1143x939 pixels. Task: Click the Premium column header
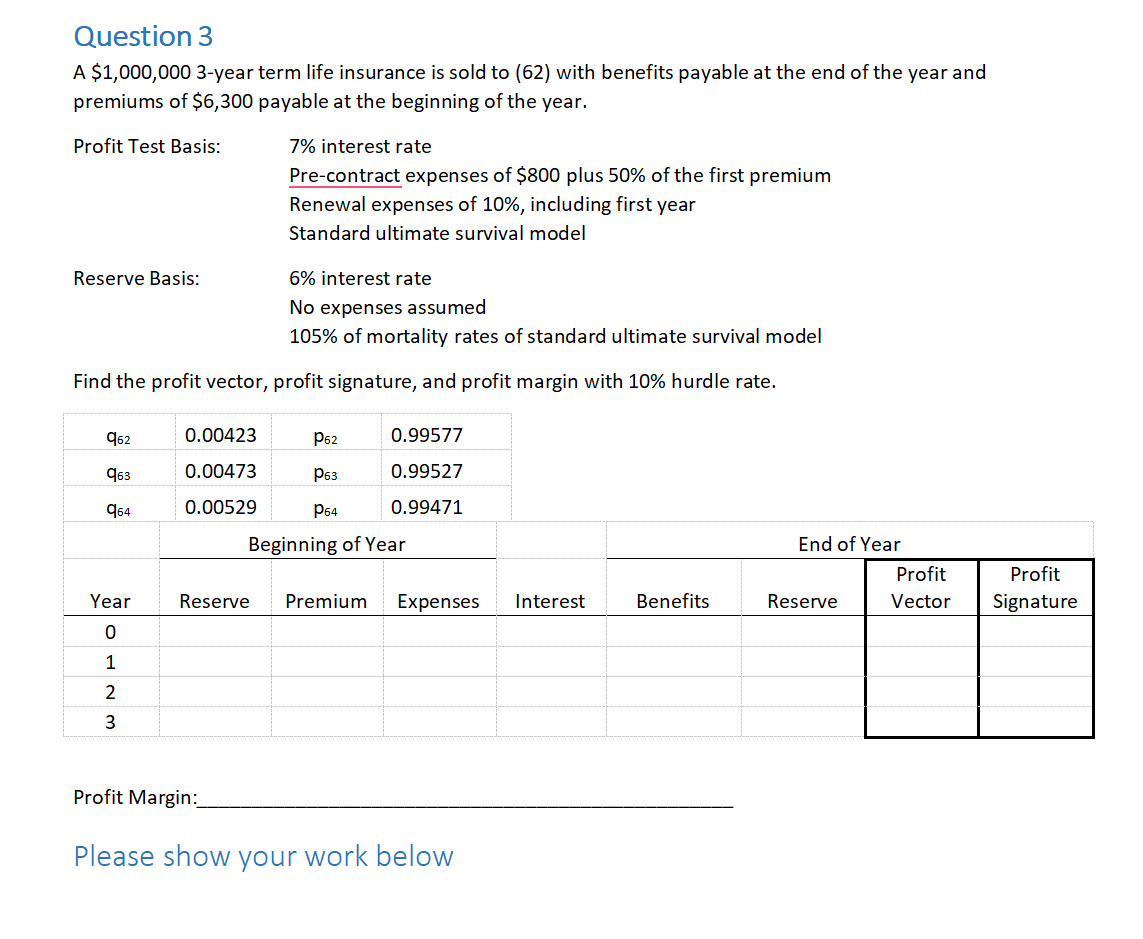click(x=326, y=601)
